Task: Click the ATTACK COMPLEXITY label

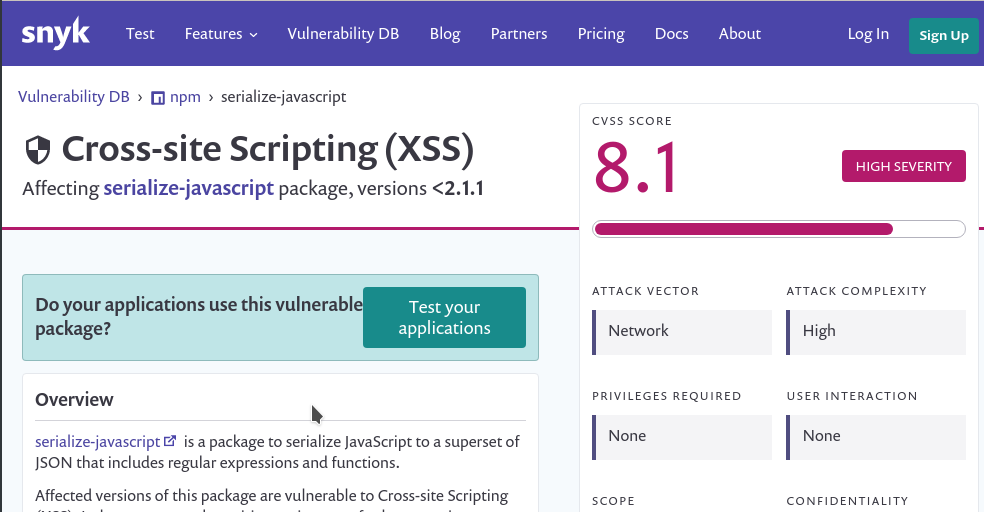Action: point(857,291)
